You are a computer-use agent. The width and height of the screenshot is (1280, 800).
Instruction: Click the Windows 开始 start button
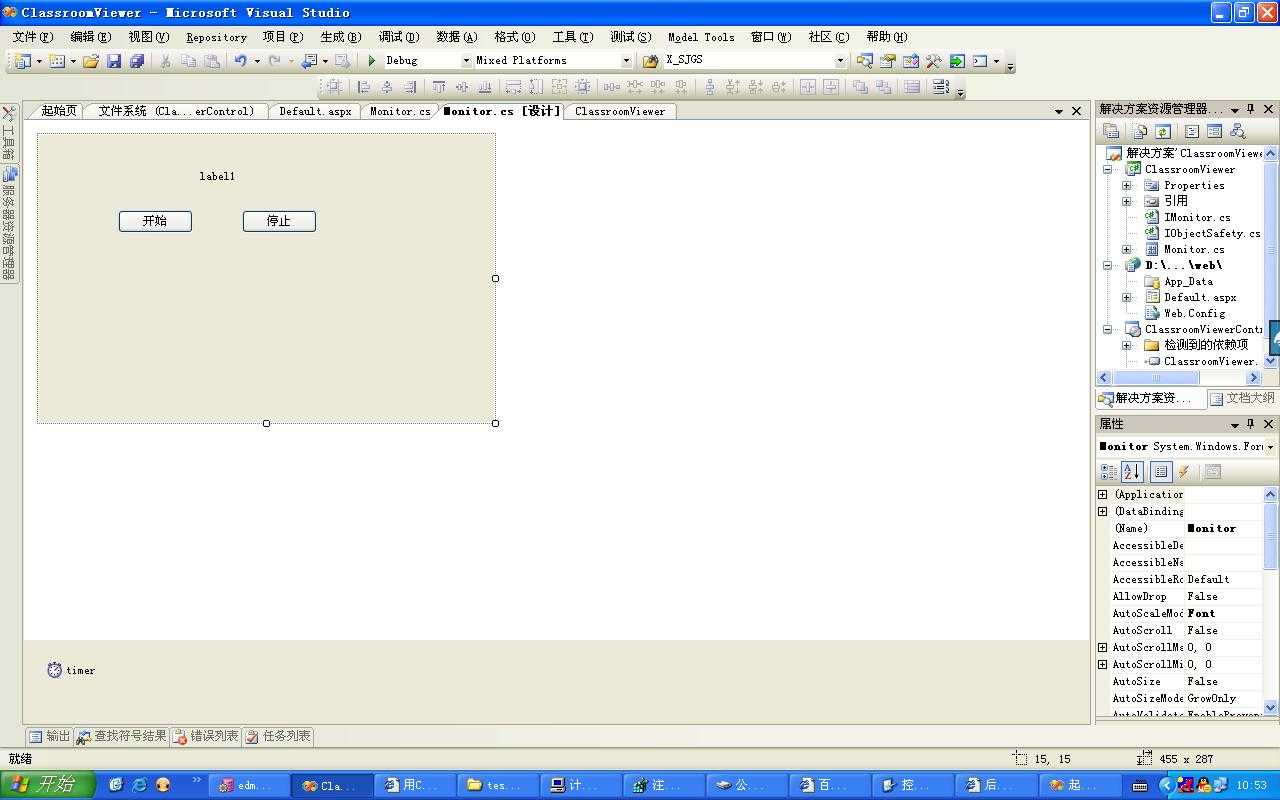click(47, 785)
